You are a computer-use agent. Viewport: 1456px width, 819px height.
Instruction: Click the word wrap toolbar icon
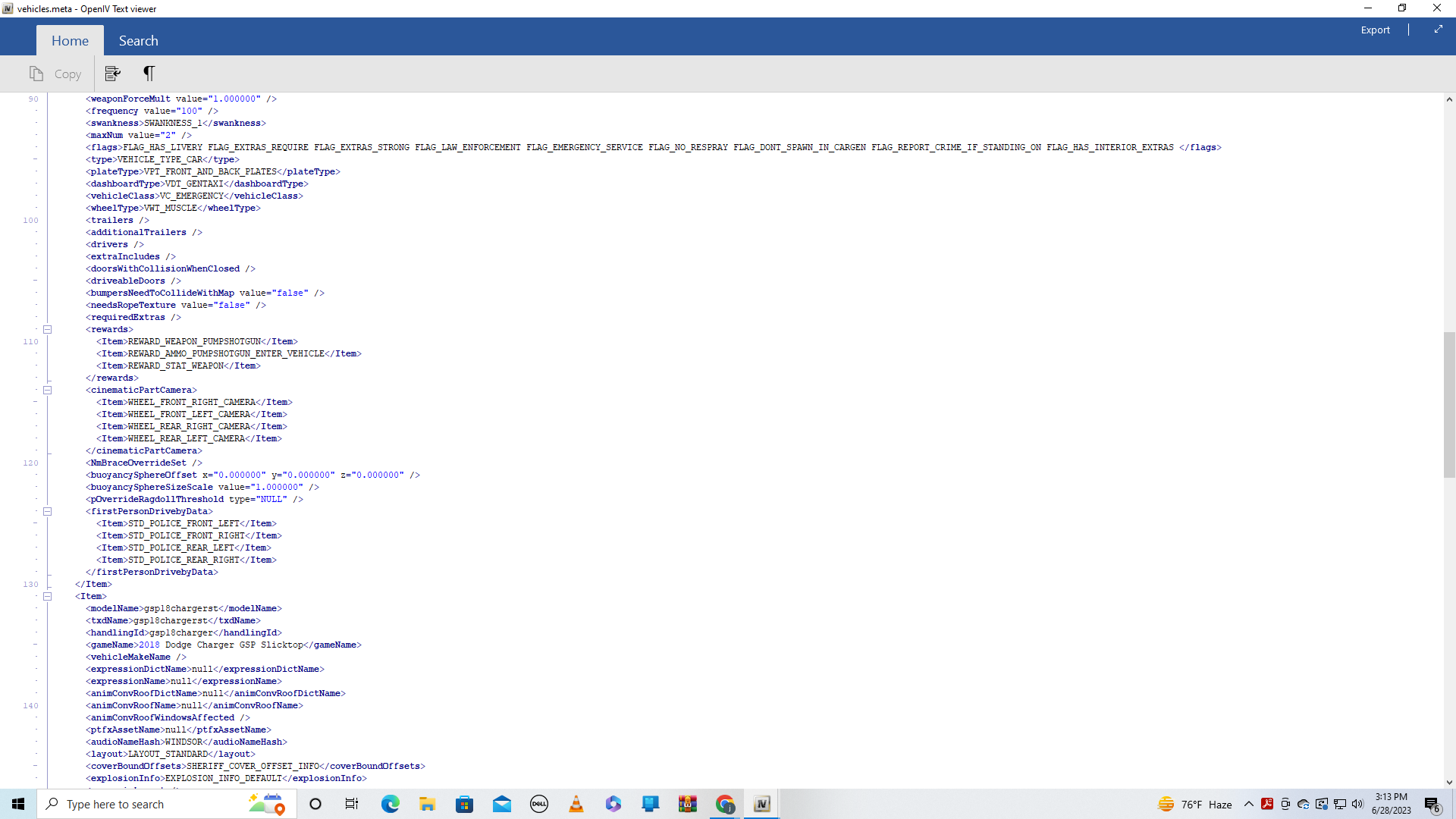(112, 74)
